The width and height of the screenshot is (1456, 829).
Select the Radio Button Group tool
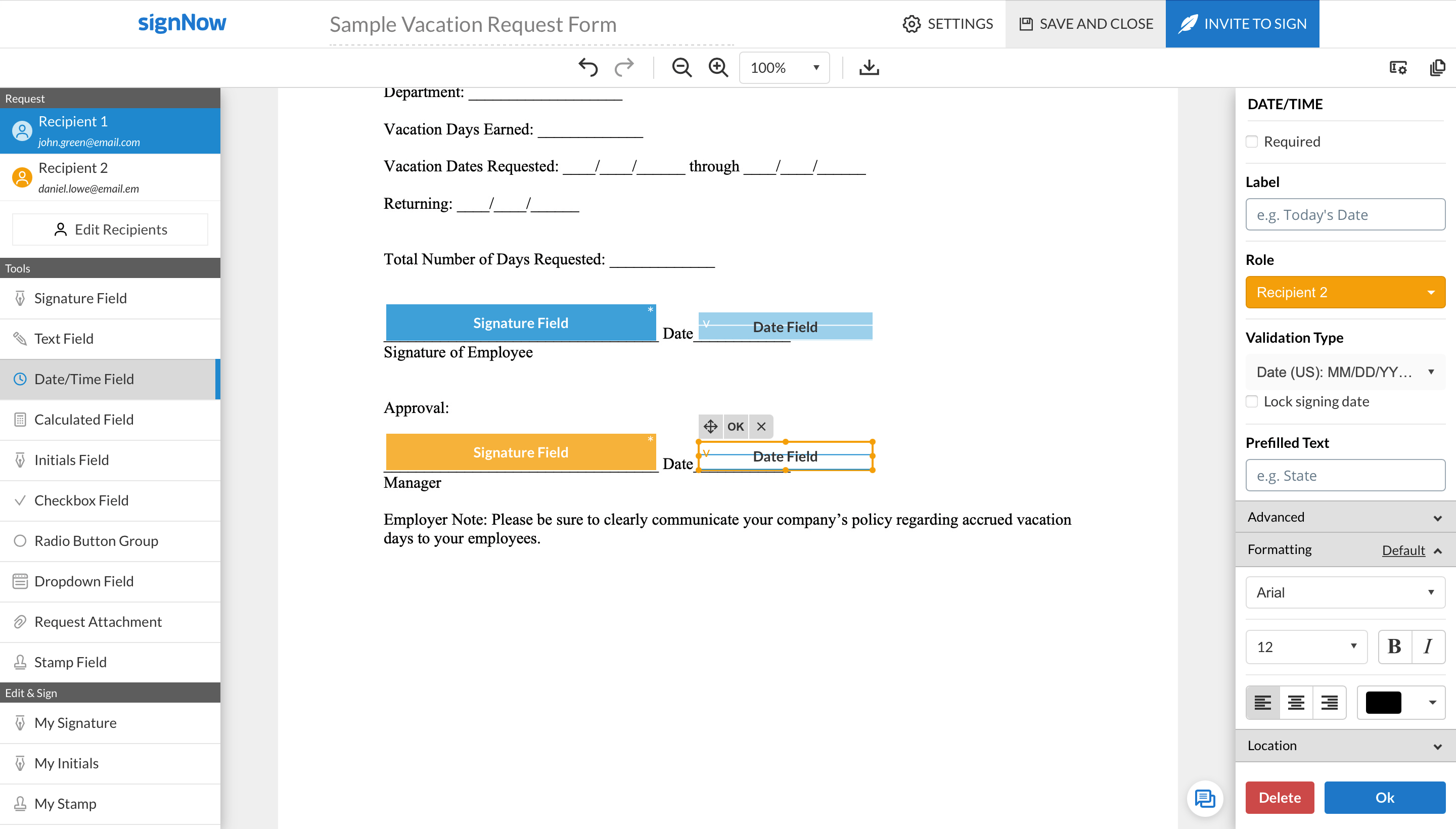(96, 541)
